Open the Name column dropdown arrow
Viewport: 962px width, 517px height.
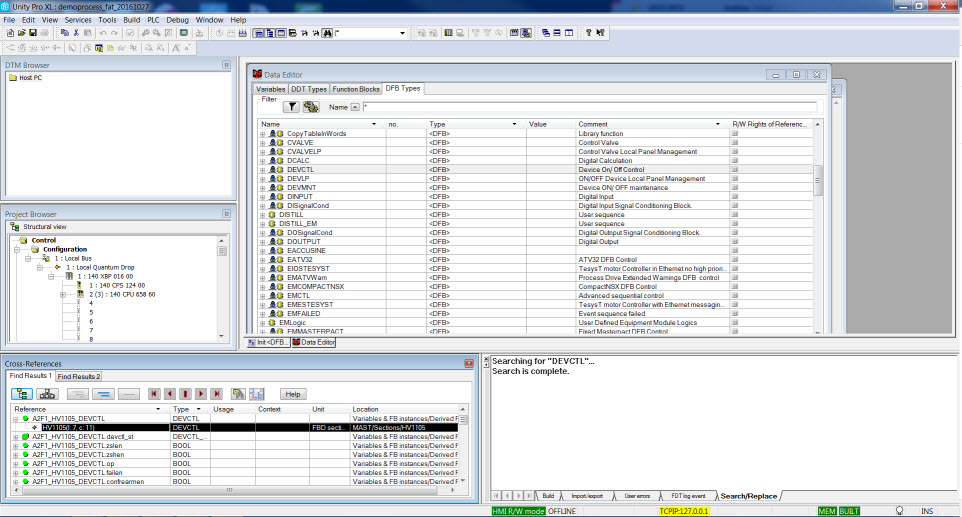374,124
